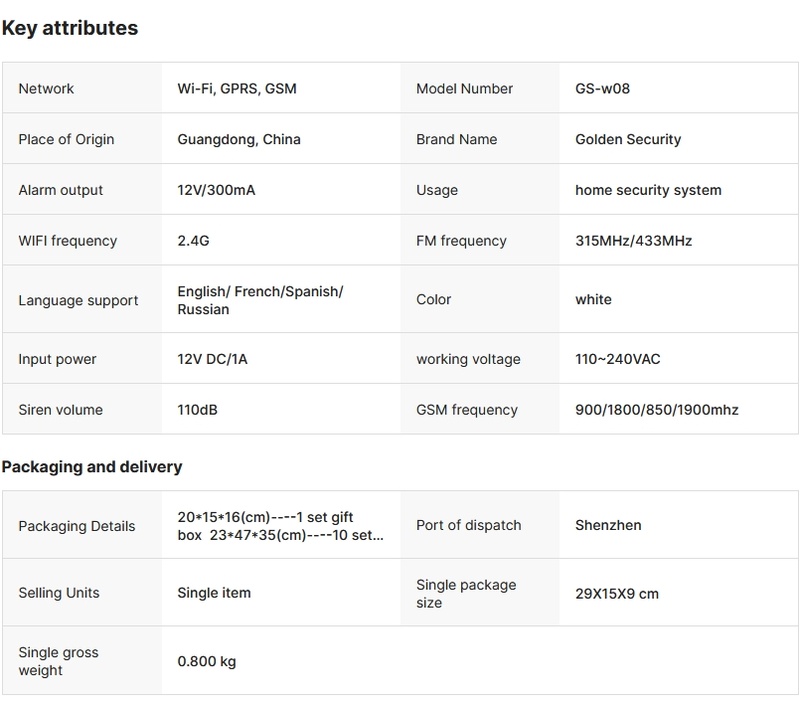Click the 12V DC/1A input power value
This screenshot has height=705, width=800.
[212, 360]
